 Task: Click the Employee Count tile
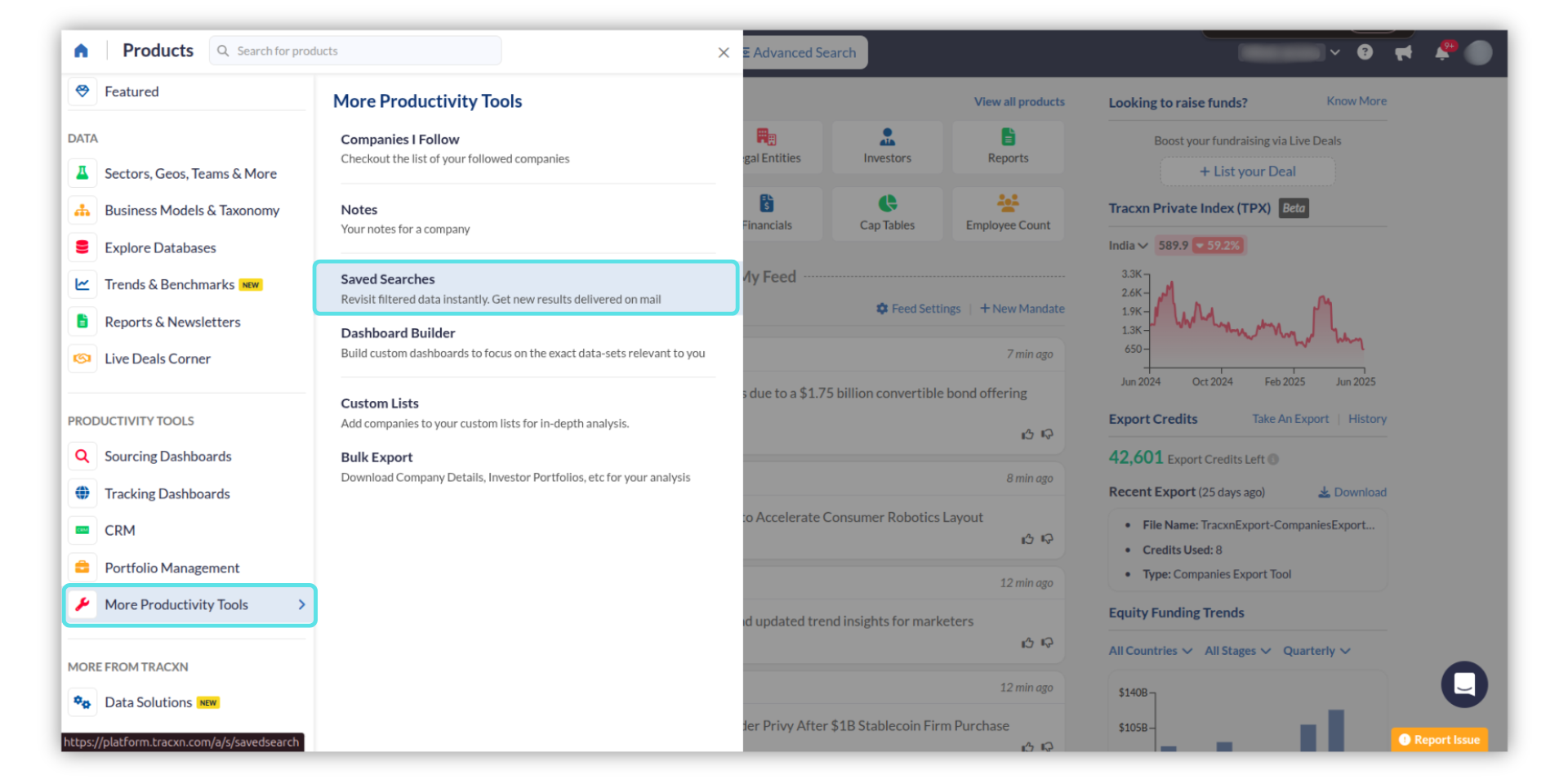1008,213
